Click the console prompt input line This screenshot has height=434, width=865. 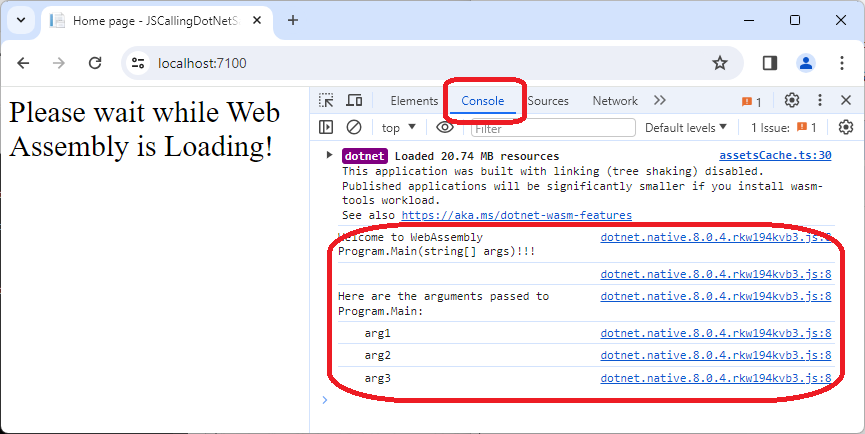(579, 400)
